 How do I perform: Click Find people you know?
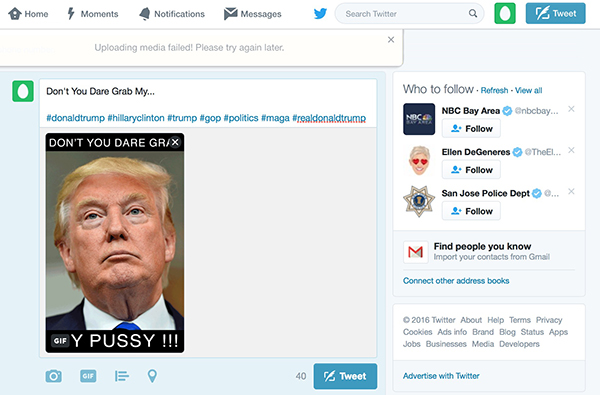(x=482, y=246)
